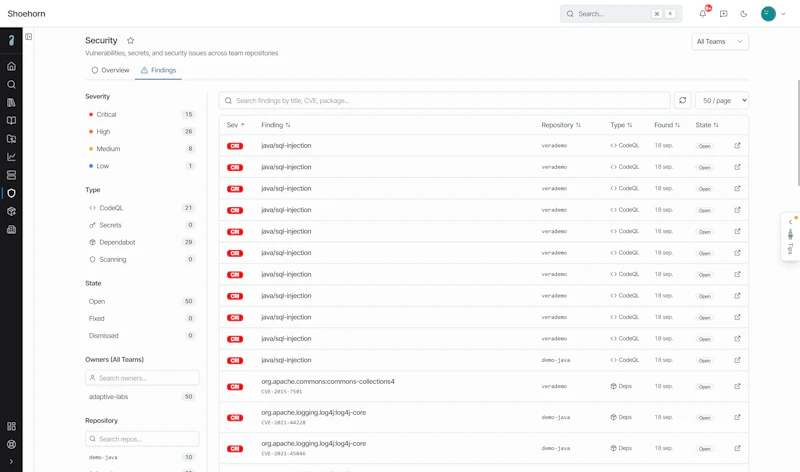Open the 50 / page dropdown
The height and width of the screenshot is (472, 800).
click(722, 101)
